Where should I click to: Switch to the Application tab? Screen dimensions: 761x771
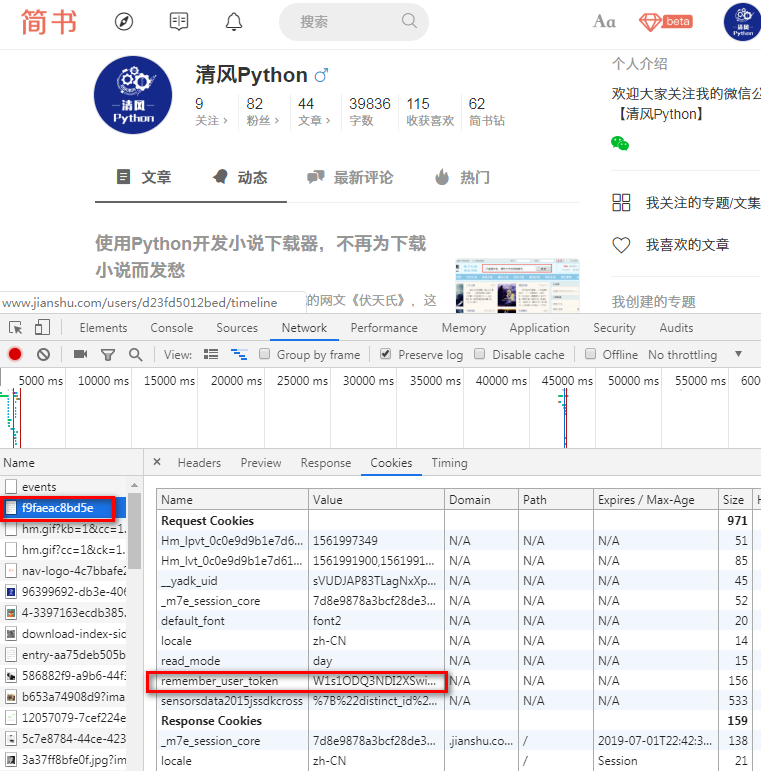539,328
